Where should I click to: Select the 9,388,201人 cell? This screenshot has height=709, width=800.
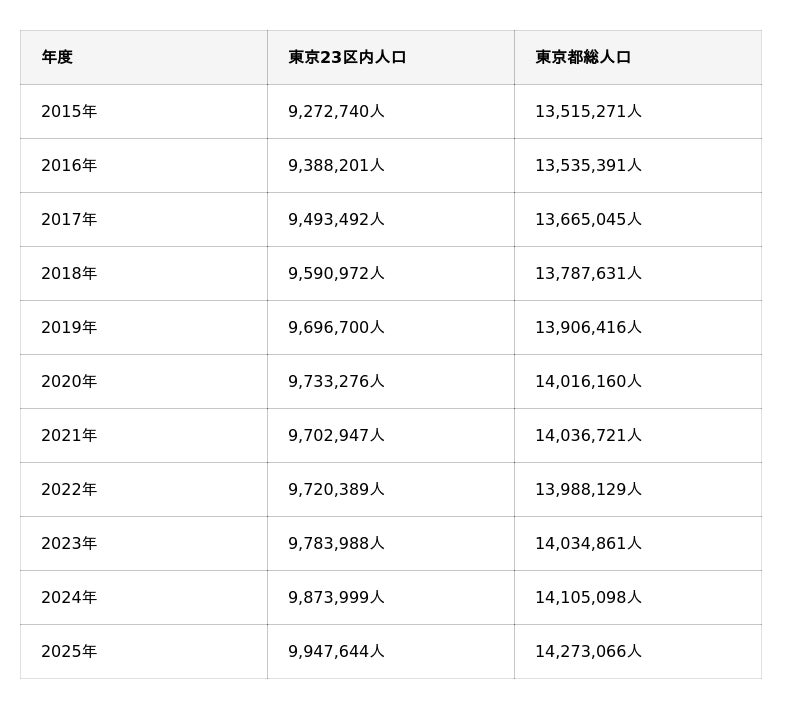click(x=336, y=166)
